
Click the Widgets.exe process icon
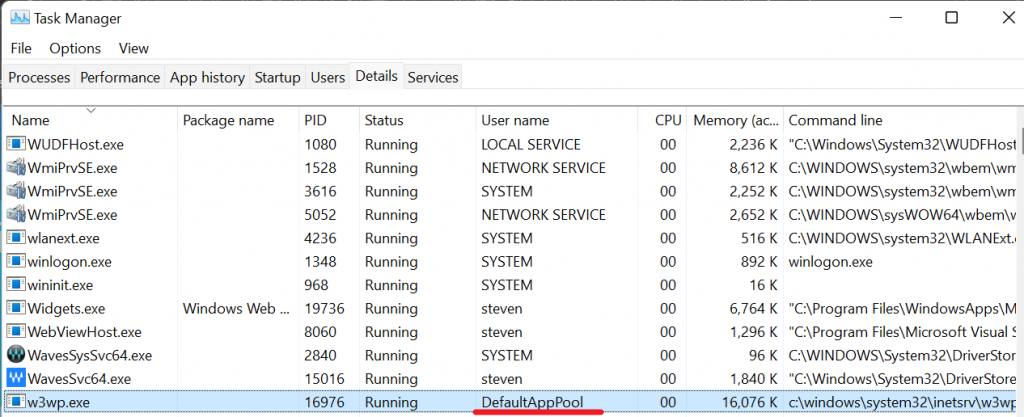tap(15, 309)
